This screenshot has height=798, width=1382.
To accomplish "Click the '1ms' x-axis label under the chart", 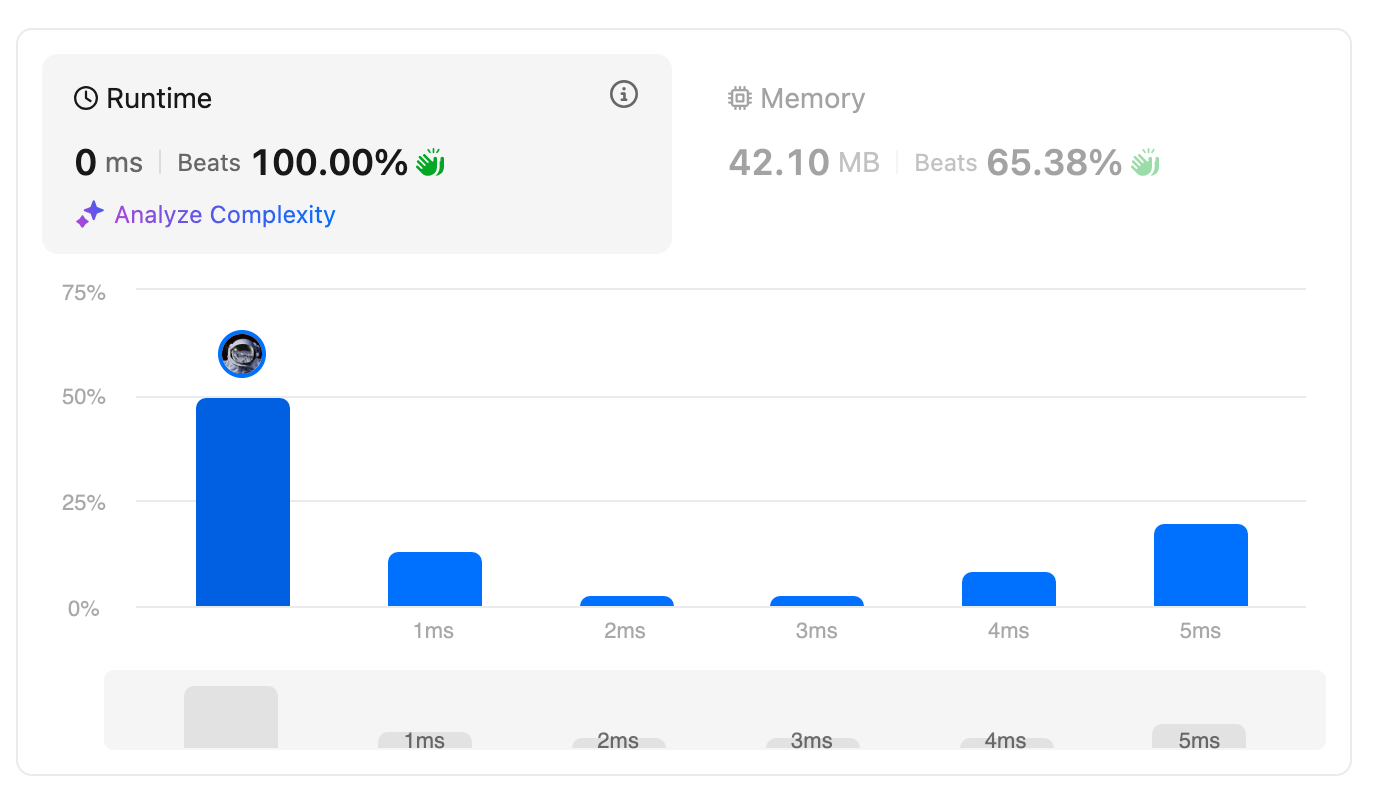I will (x=433, y=631).
